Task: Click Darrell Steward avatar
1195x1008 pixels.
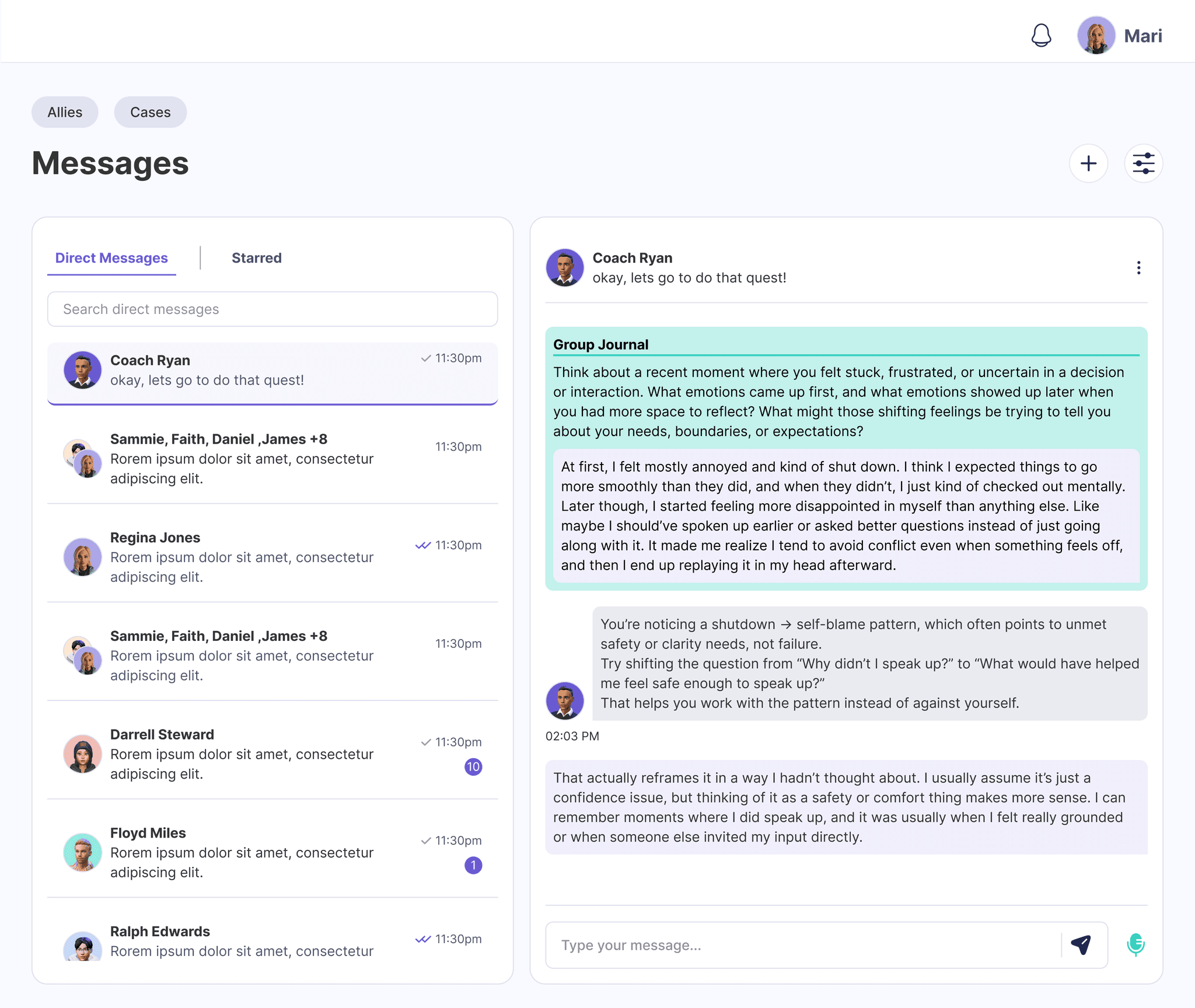Action: [x=82, y=754]
